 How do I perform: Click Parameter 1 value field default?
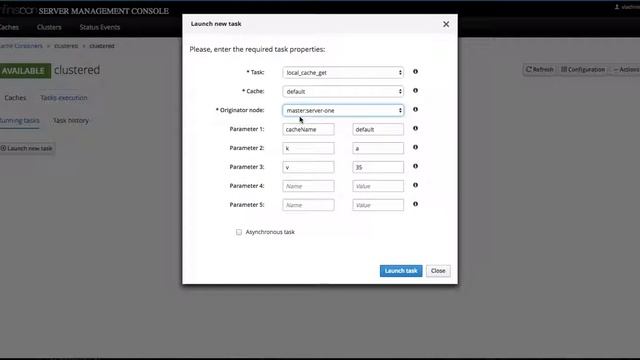click(x=378, y=129)
